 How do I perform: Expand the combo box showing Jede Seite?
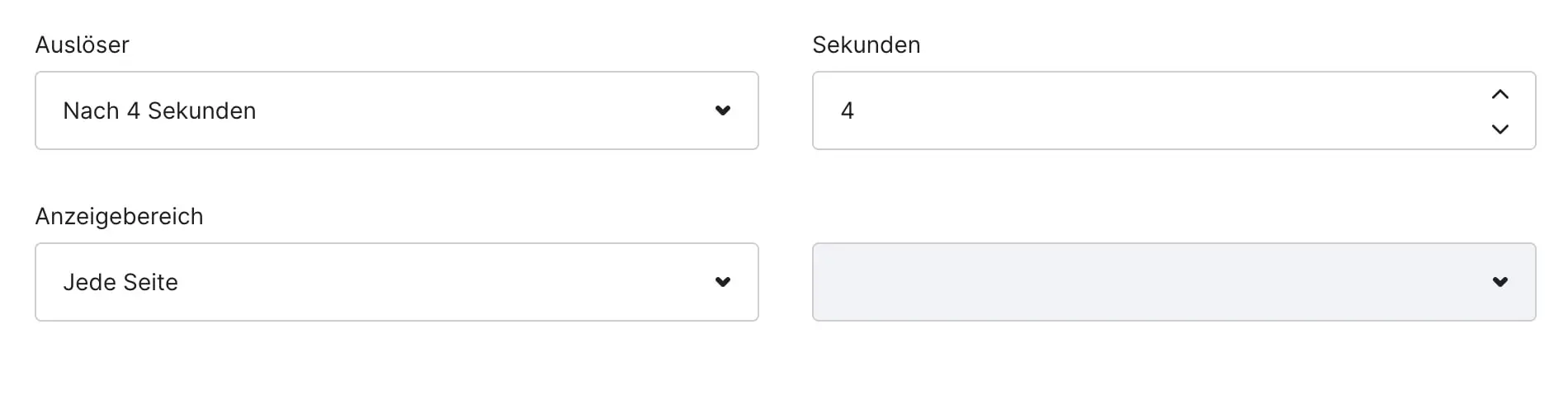(396, 282)
